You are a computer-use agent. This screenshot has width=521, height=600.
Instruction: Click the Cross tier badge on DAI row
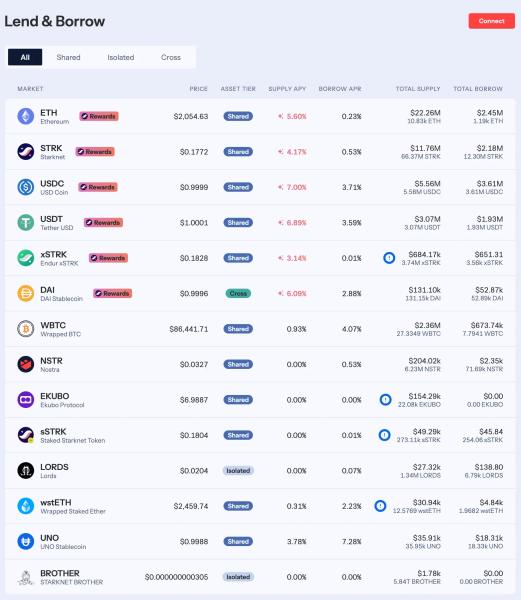click(238, 293)
